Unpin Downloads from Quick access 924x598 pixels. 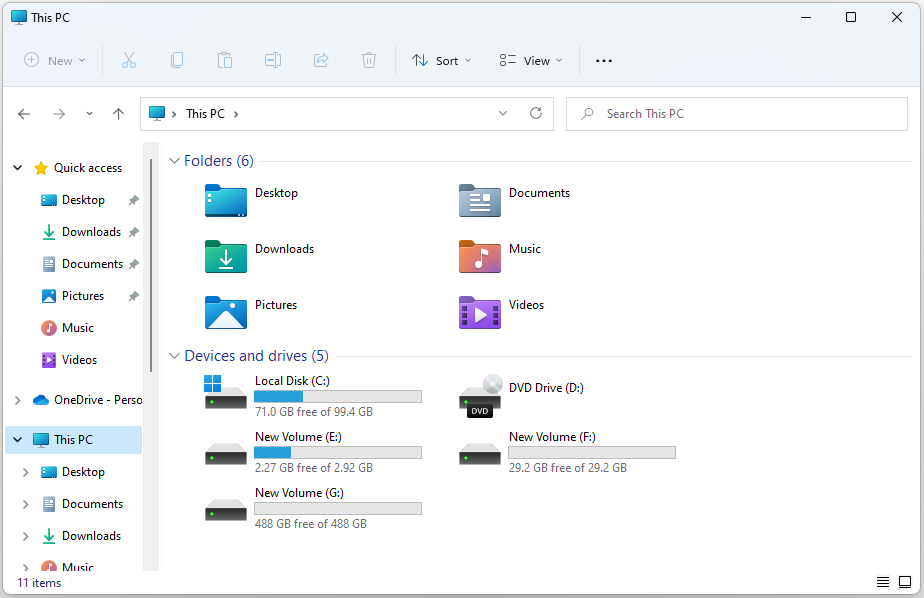pyautogui.click(x=133, y=231)
